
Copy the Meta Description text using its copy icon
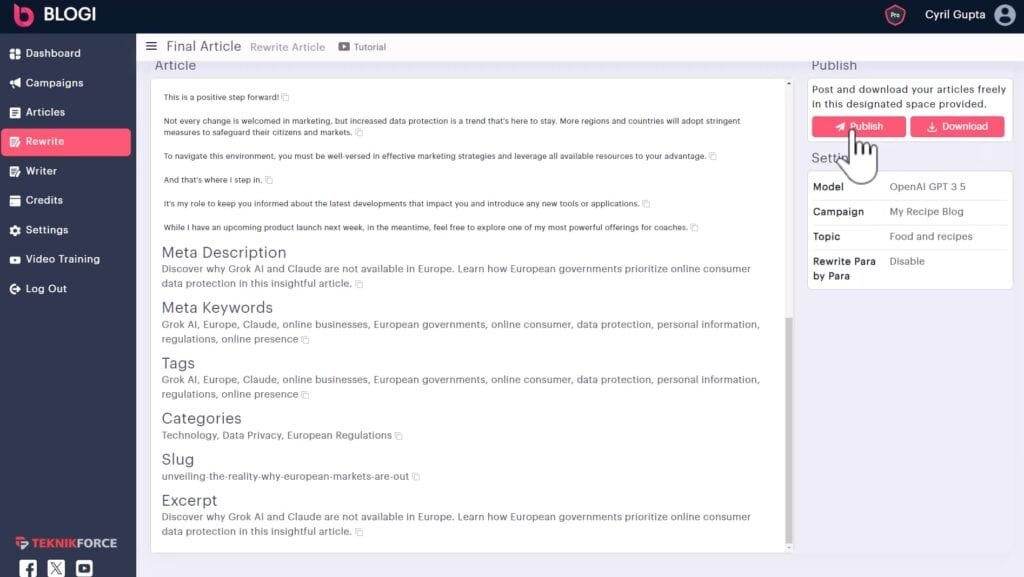359,284
